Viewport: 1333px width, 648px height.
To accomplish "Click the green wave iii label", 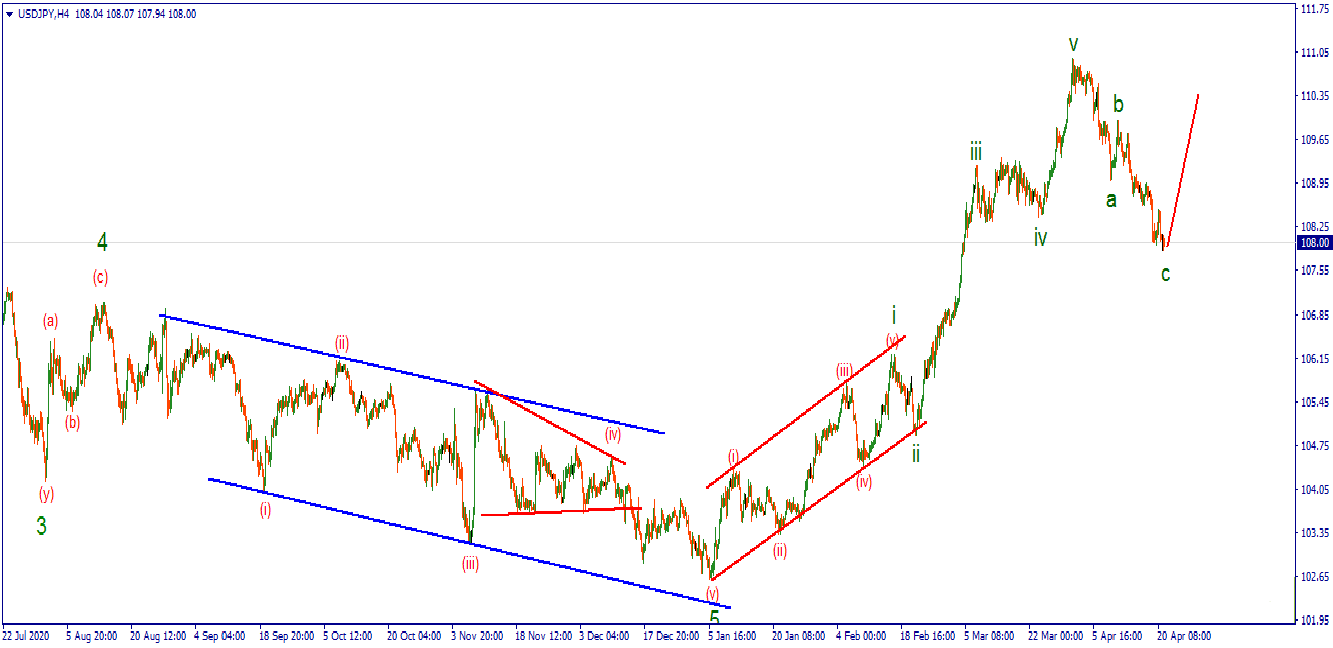I will (x=974, y=152).
